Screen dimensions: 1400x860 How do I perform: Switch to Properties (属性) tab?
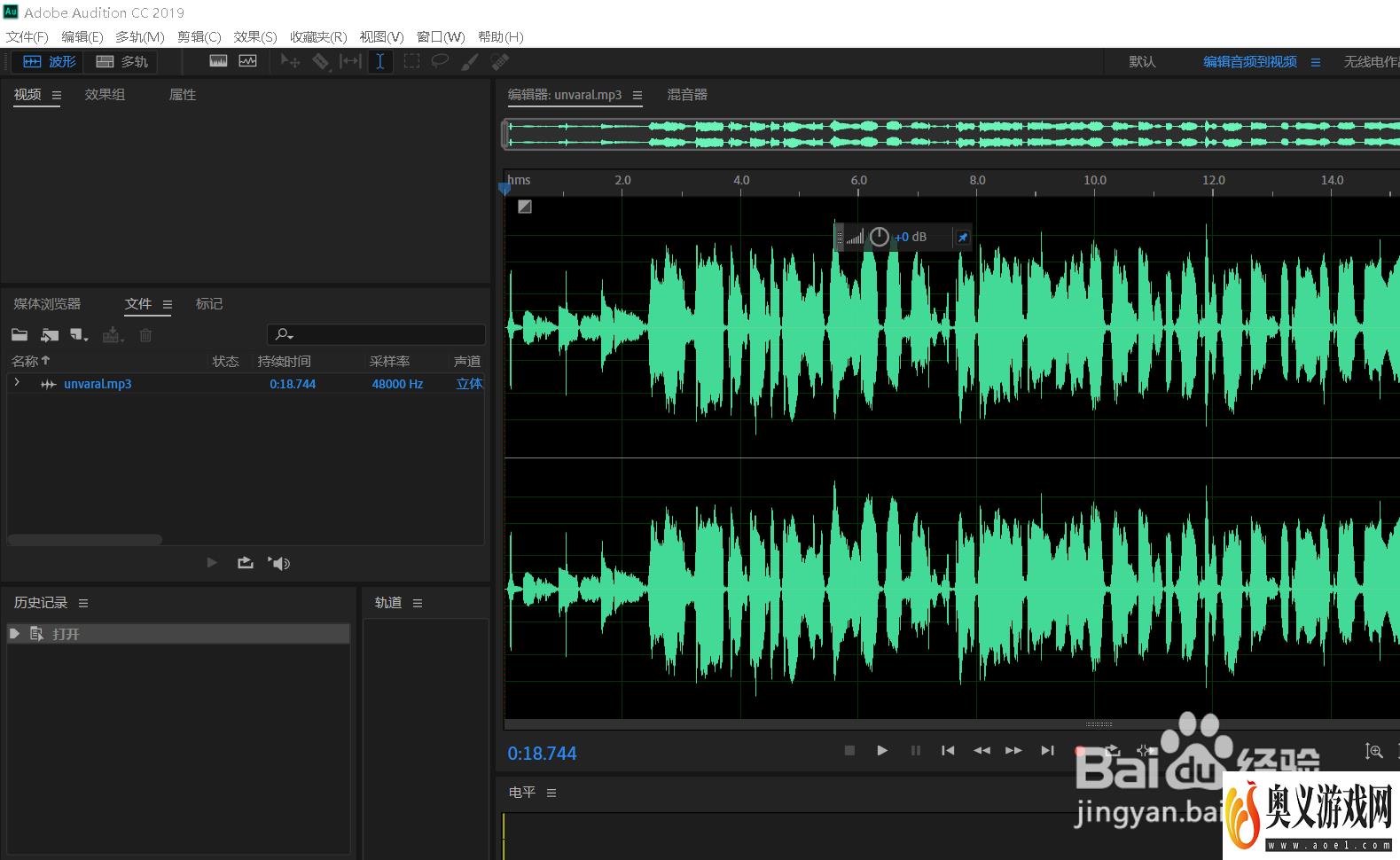(183, 95)
